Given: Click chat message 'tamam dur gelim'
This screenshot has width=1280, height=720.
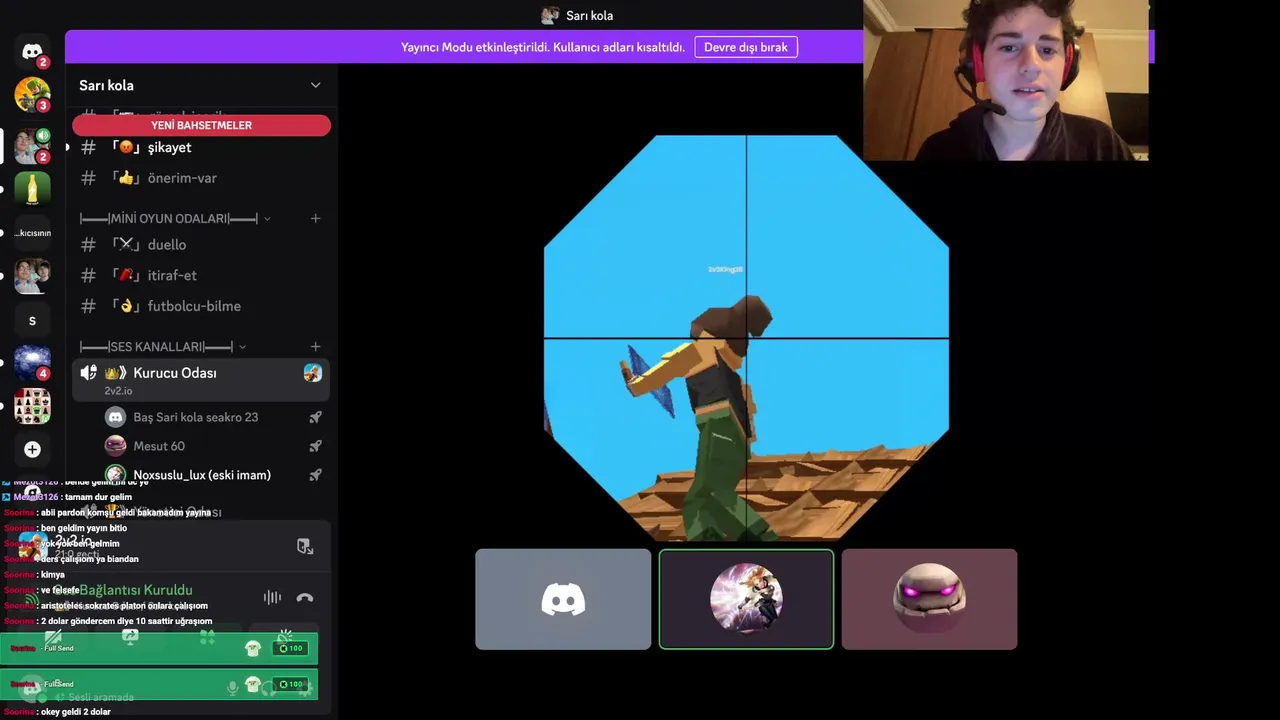Looking at the screenshot, I should (98, 497).
